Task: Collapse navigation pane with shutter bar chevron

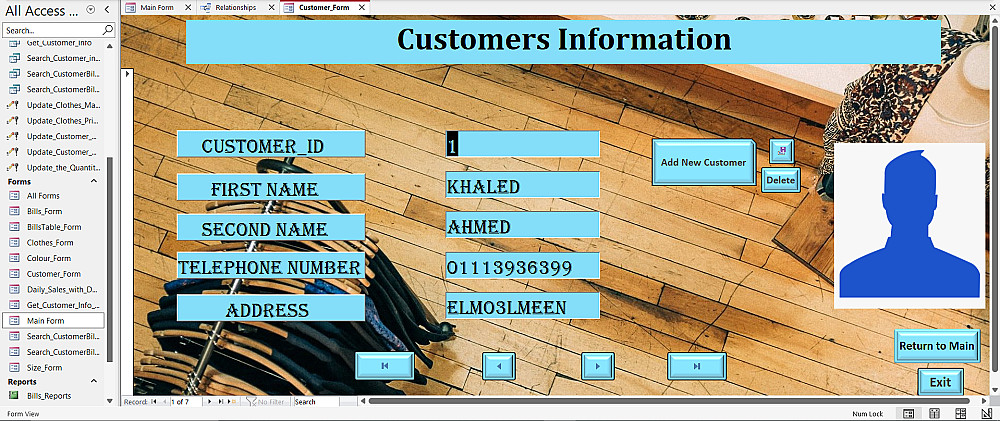Action: click(x=107, y=10)
